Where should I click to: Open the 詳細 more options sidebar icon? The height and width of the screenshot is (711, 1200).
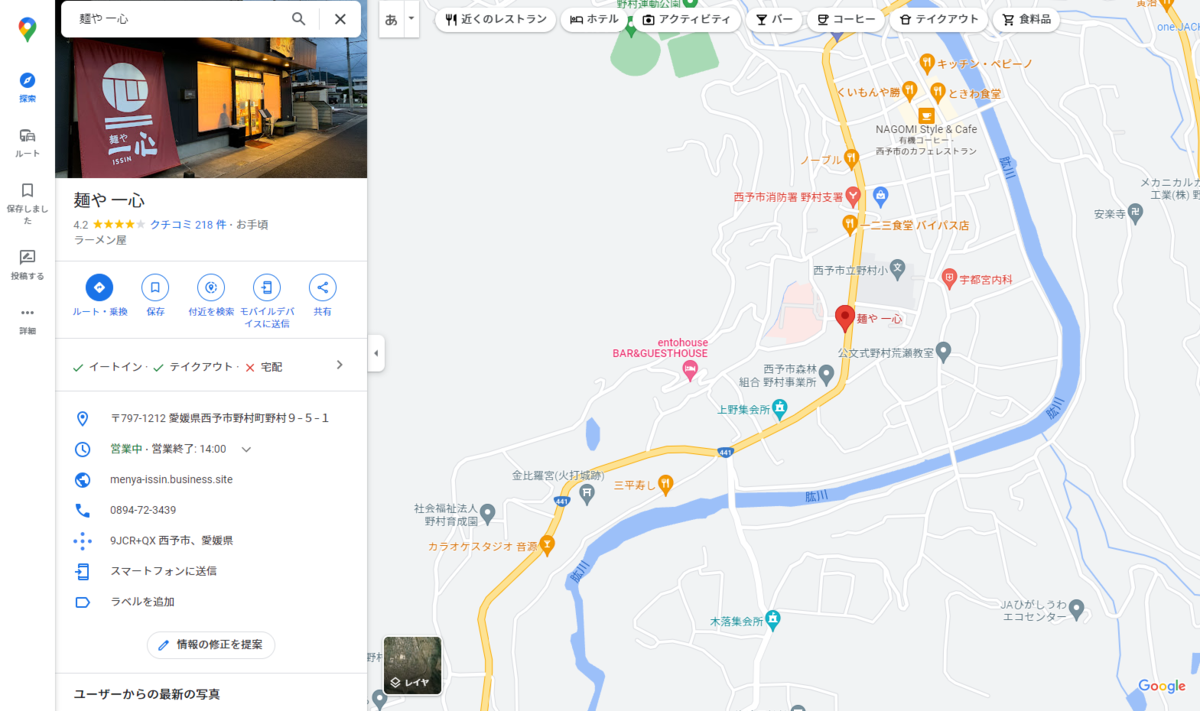point(27,320)
